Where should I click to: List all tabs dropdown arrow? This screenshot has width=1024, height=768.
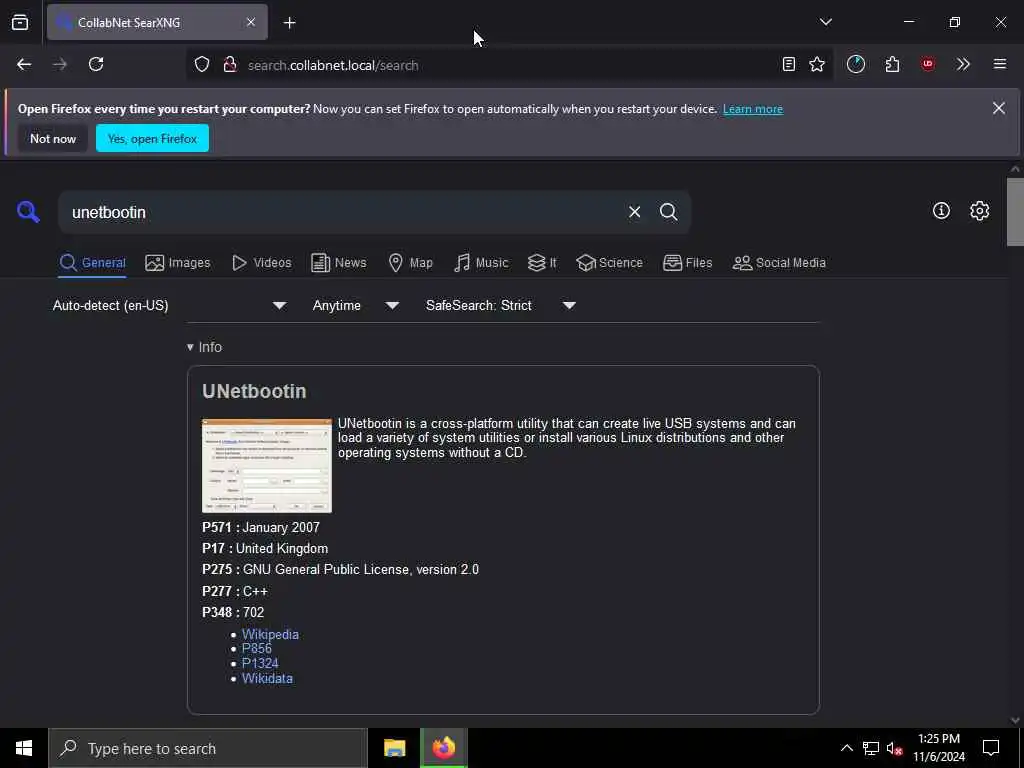tap(825, 22)
